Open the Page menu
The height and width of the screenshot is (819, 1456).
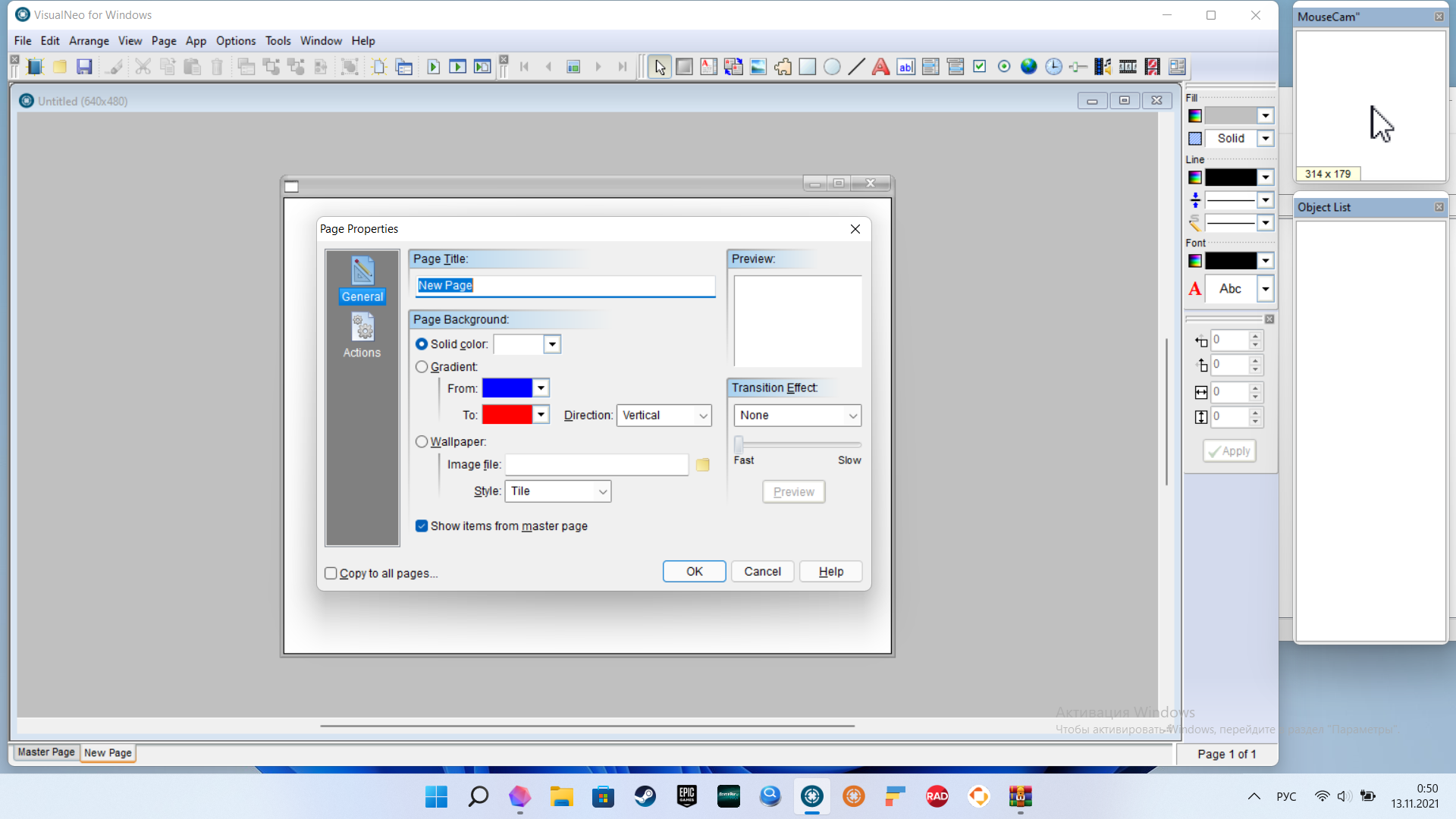coord(164,41)
